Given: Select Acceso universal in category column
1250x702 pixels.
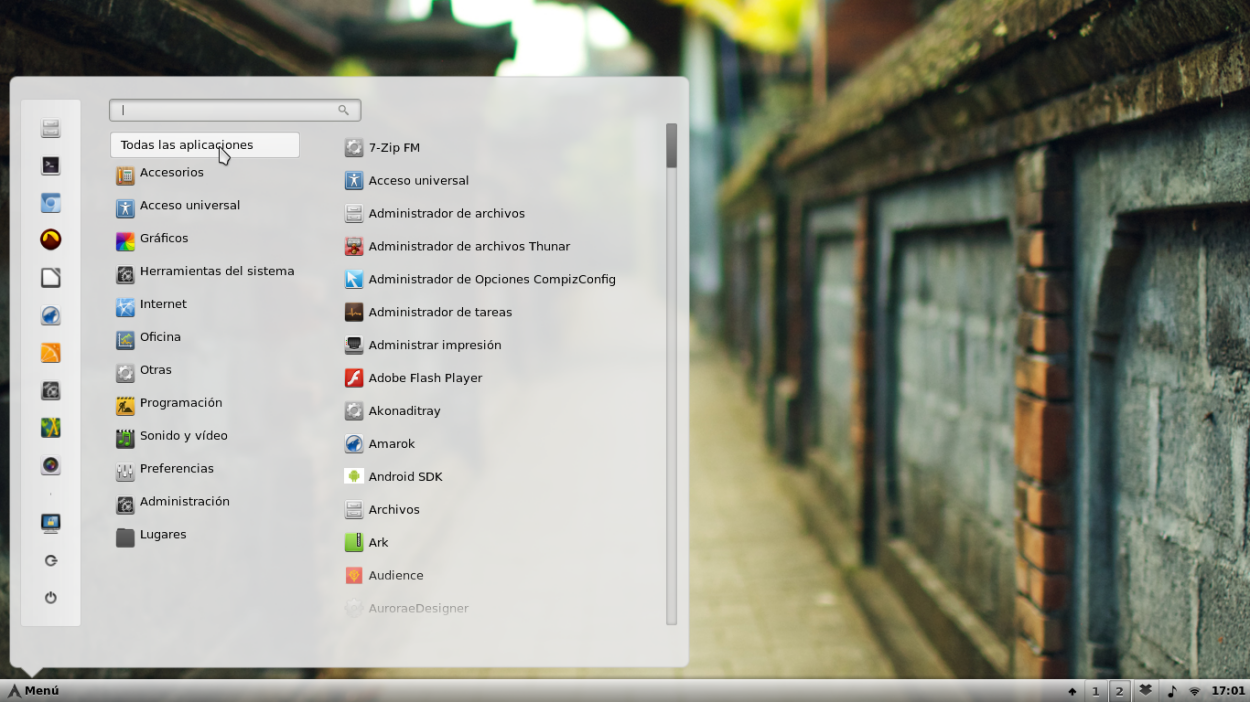Looking at the screenshot, I should [178, 206].
